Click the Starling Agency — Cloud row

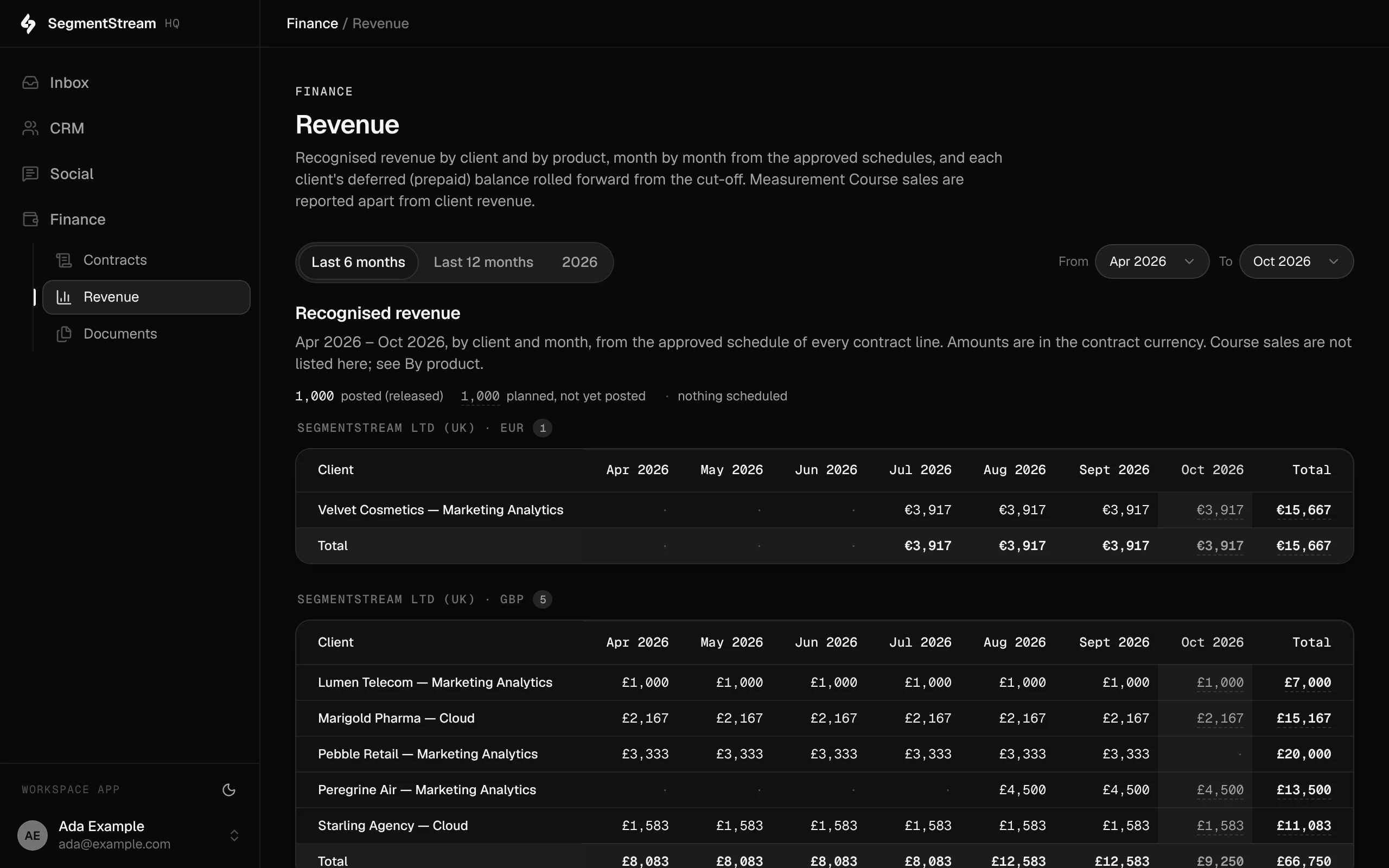(824, 826)
